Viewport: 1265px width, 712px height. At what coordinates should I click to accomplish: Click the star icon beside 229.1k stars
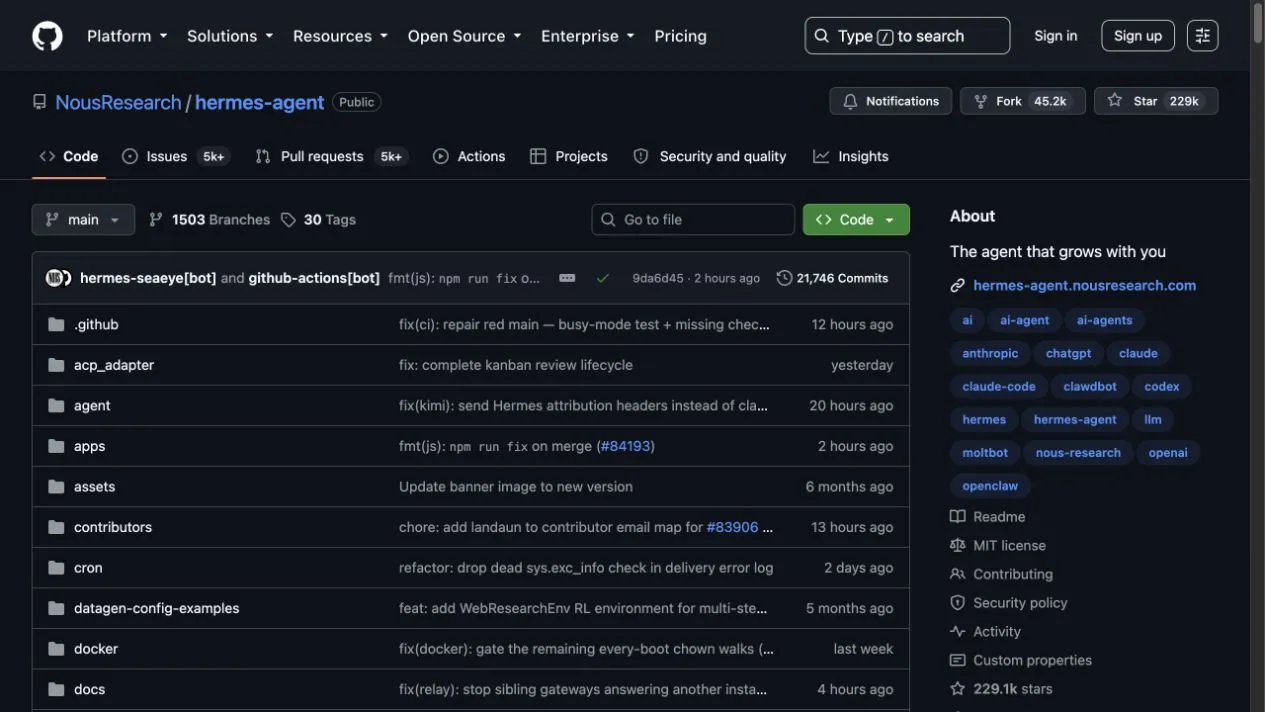(x=957, y=689)
